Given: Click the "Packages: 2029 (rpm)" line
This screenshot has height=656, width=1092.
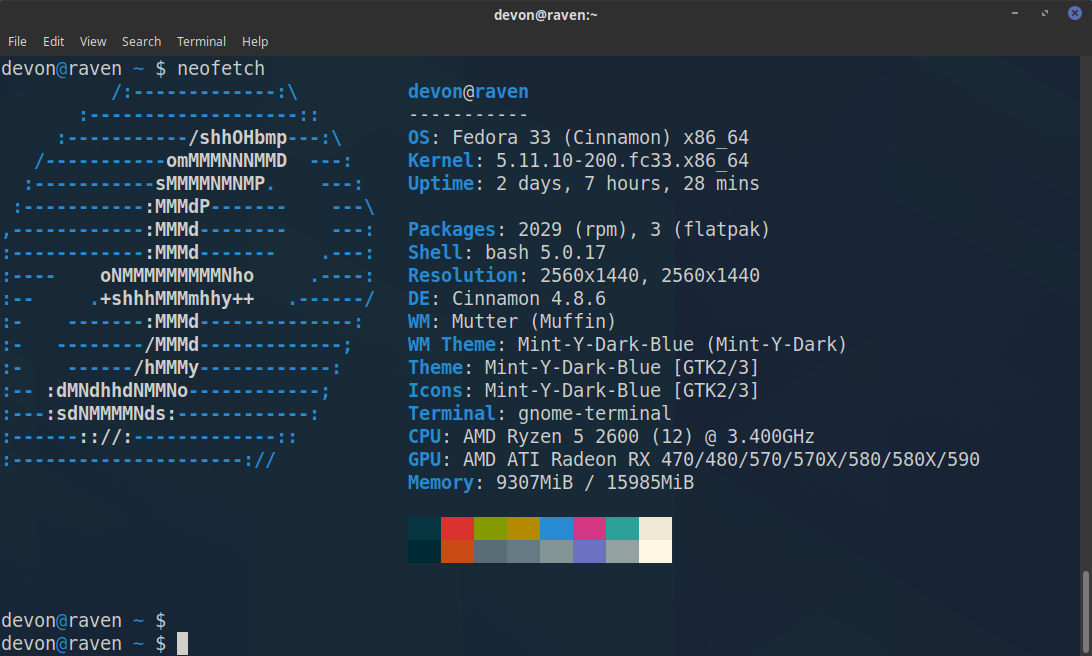Looking at the screenshot, I should (x=588, y=229).
